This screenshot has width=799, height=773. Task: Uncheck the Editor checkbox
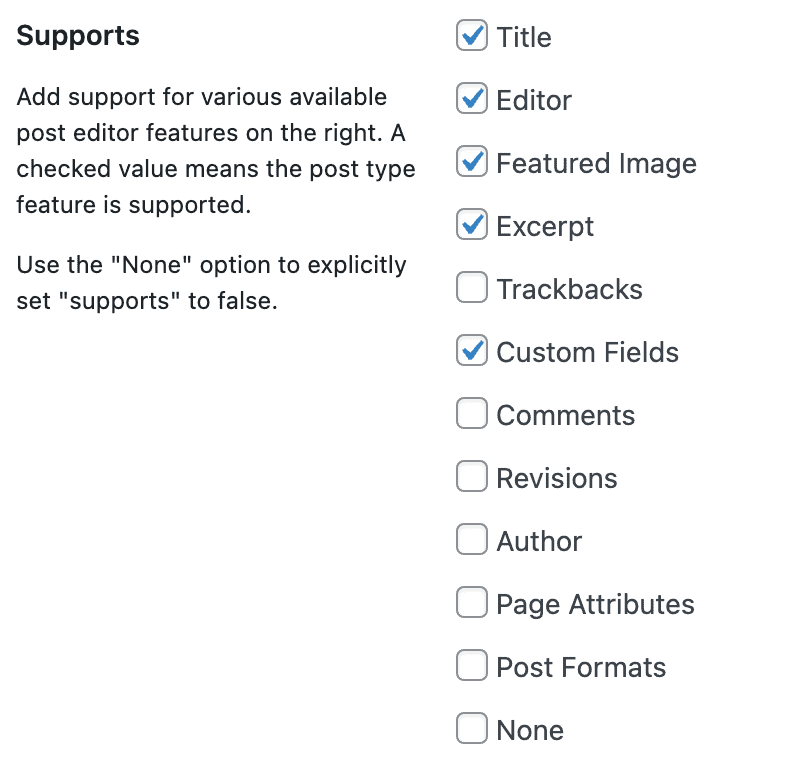472,99
